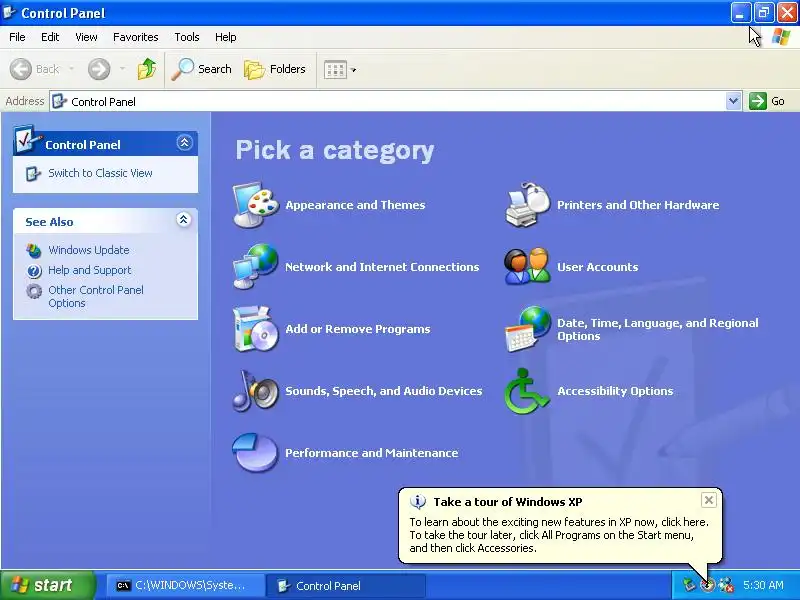
Task: Click the Forward arrow toolbar button
Action: click(x=99, y=69)
